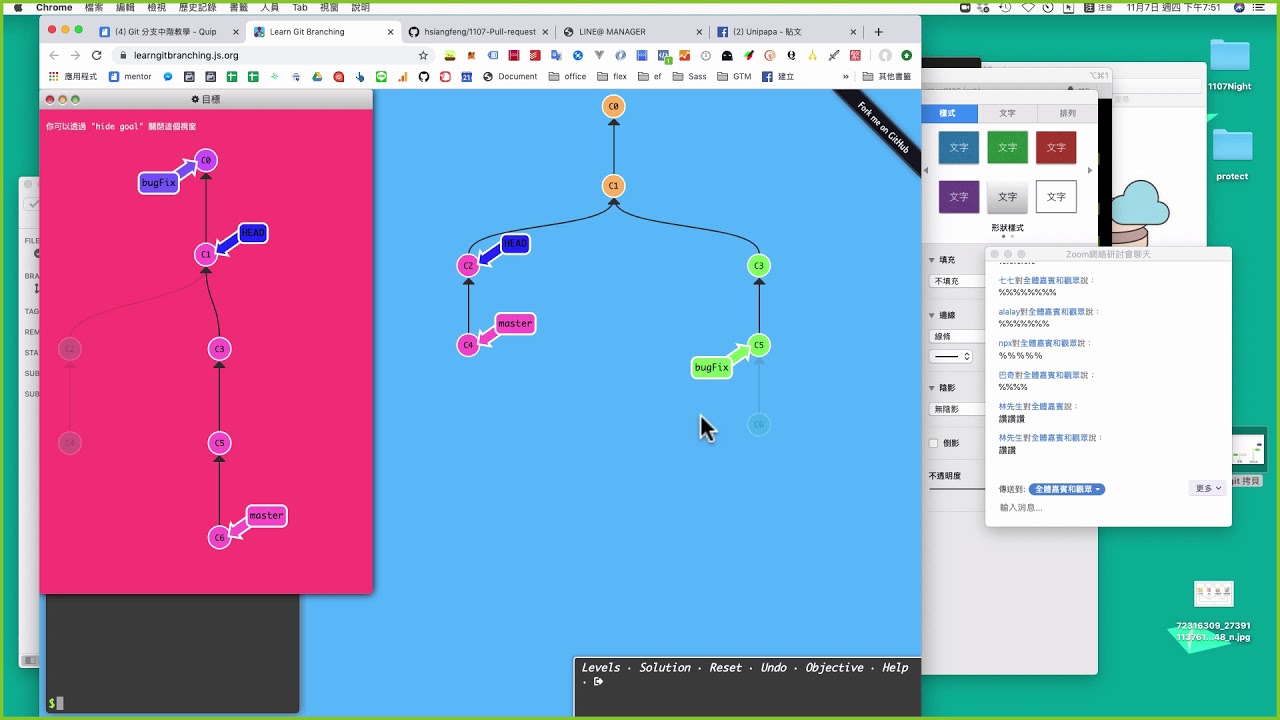Choose the green 文字 shape style swatch
Viewport: 1280px width, 720px height.
(x=1007, y=148)
